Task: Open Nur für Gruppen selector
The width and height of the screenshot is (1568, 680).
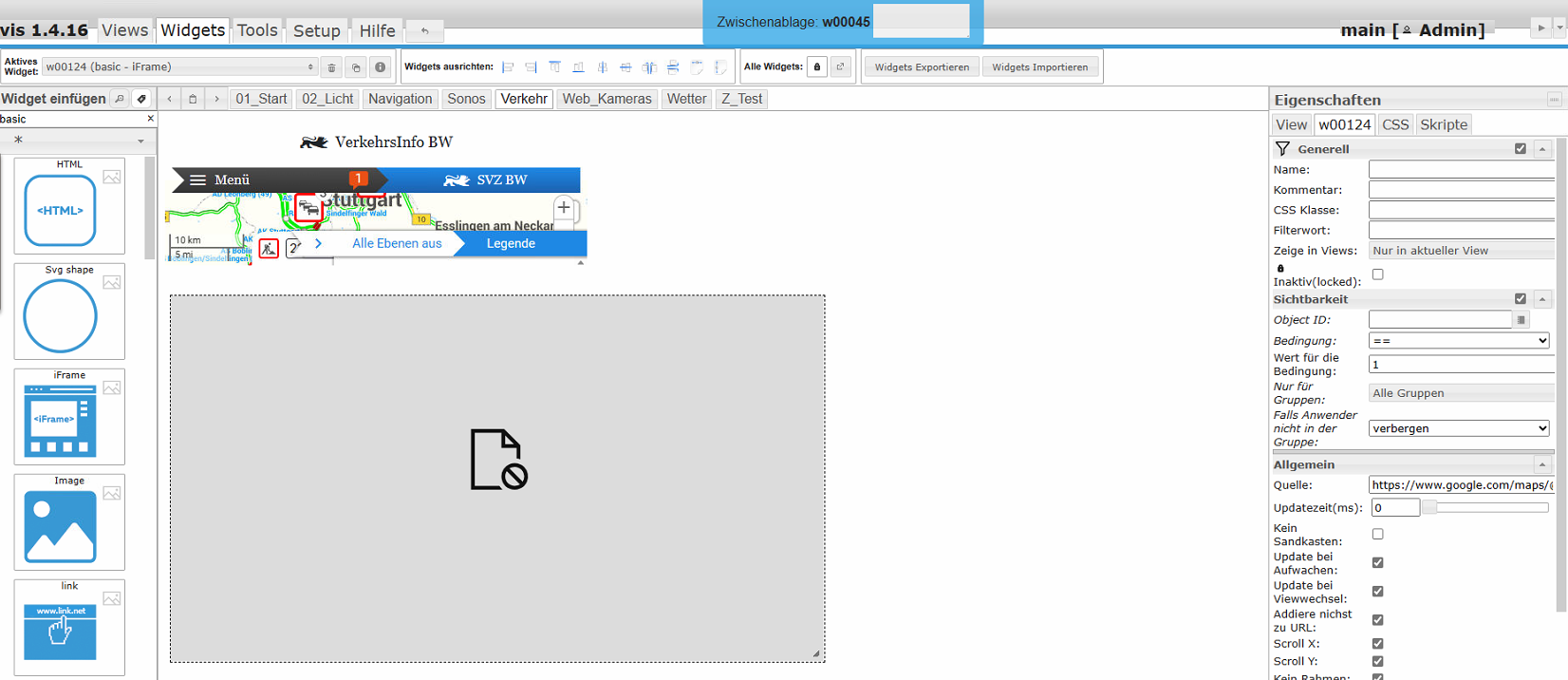Action: point(1462,393)
